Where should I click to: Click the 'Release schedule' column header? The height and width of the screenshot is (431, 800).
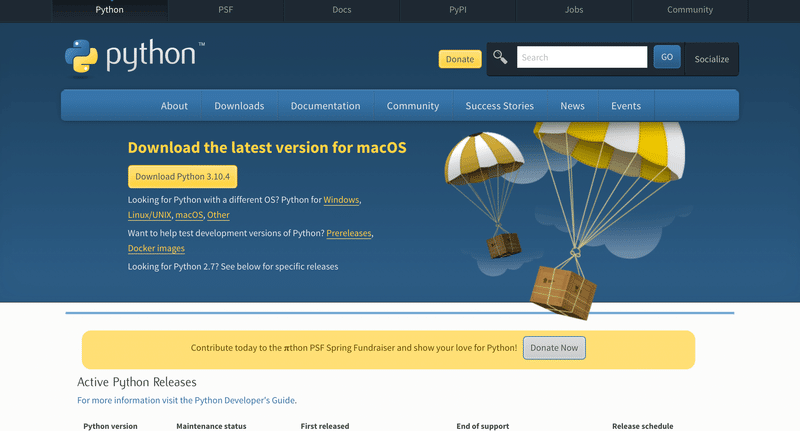(x=643, y=426)
